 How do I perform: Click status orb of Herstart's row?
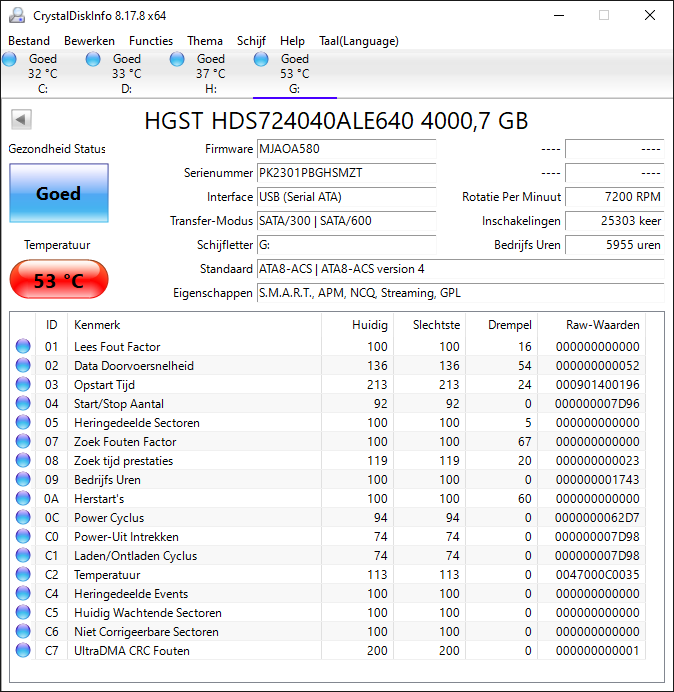(x=23, y=498)
